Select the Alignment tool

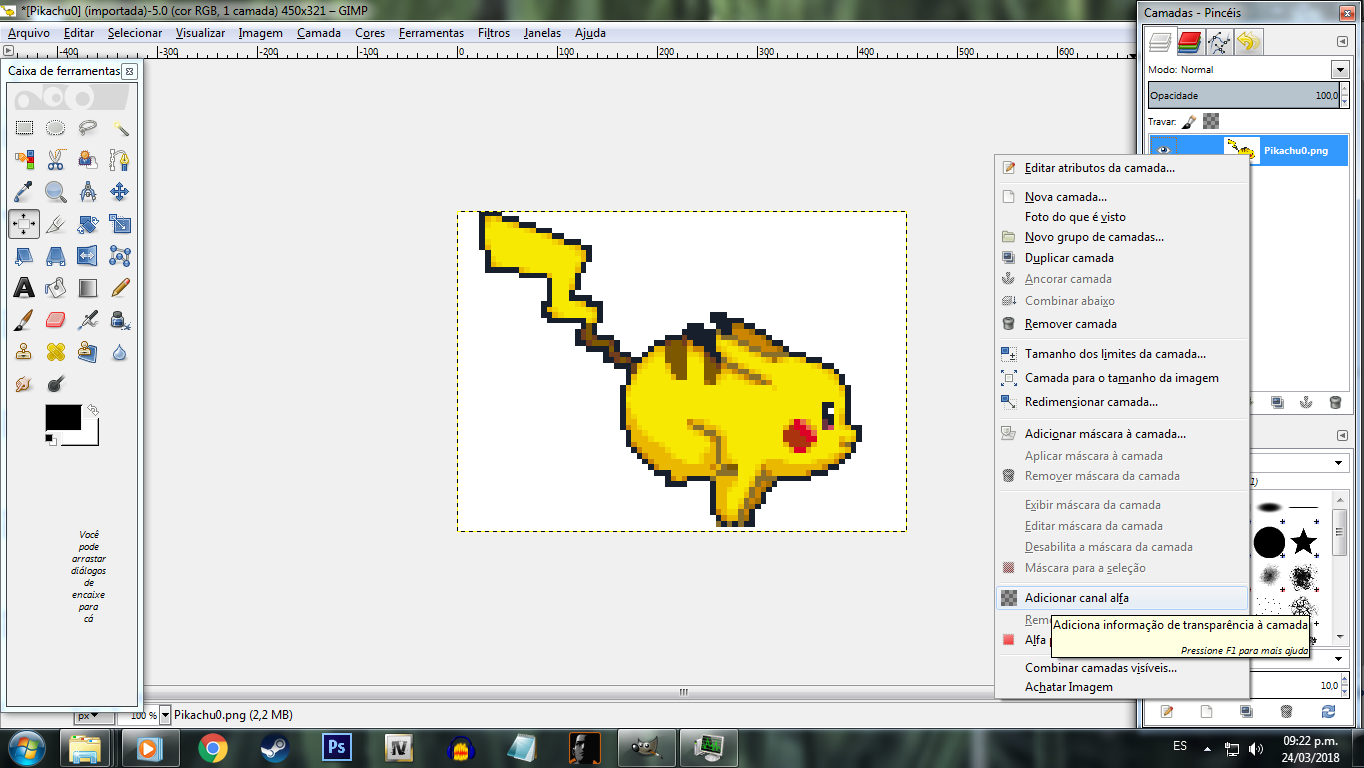click(24, 224)
